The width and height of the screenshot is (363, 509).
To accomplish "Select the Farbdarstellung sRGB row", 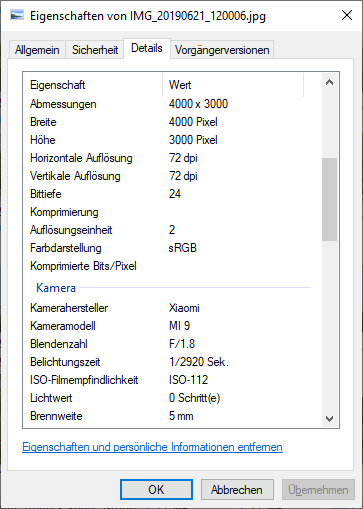I will 172,248.
